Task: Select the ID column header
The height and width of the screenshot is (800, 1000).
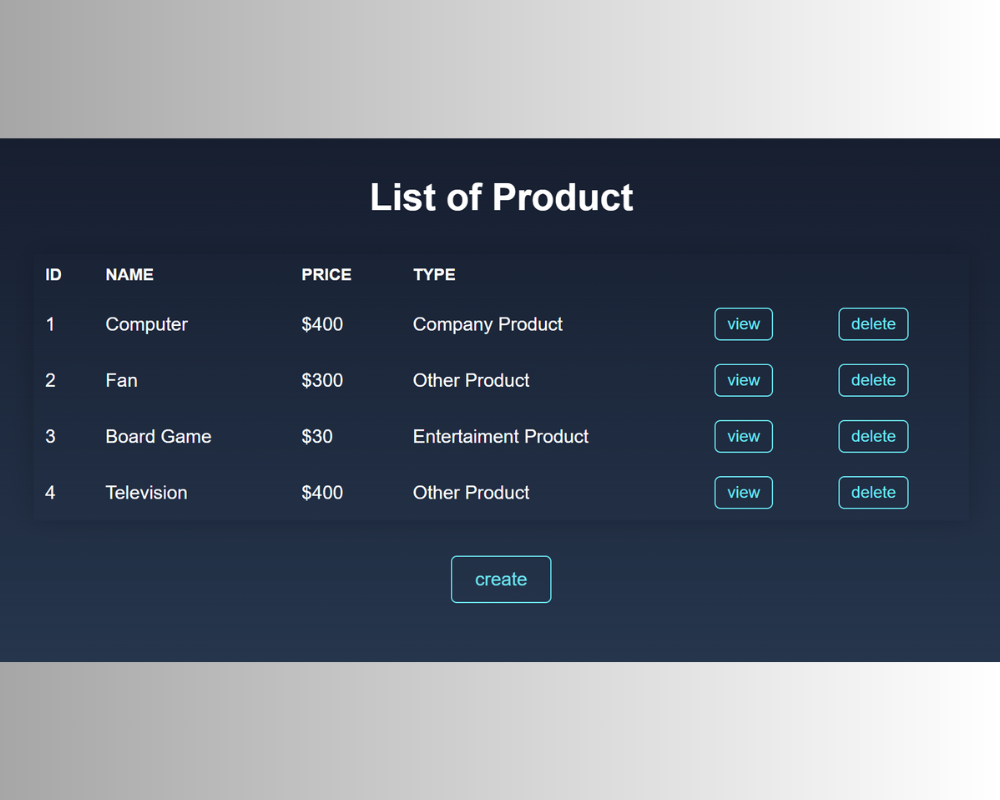Action: pos(54,275)
